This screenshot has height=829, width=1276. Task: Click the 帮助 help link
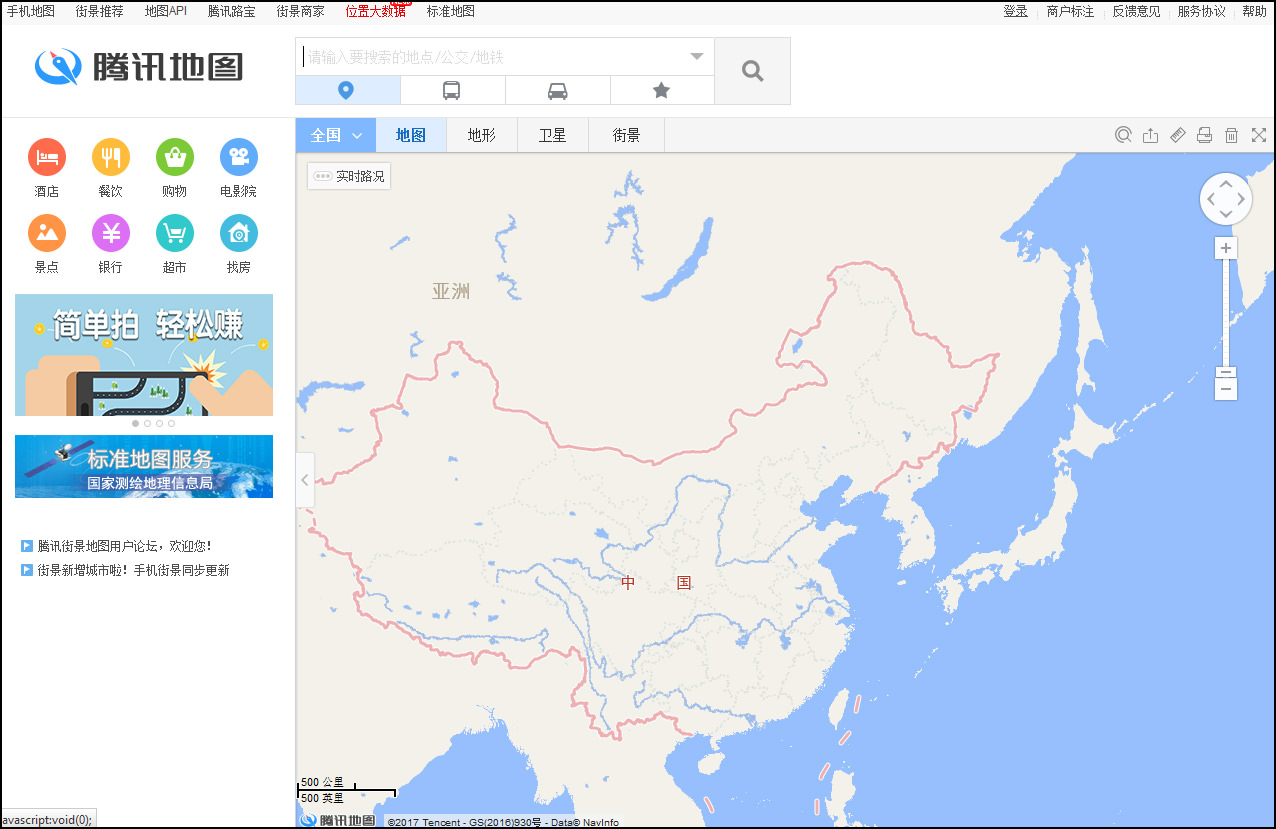pos(1255,11)
